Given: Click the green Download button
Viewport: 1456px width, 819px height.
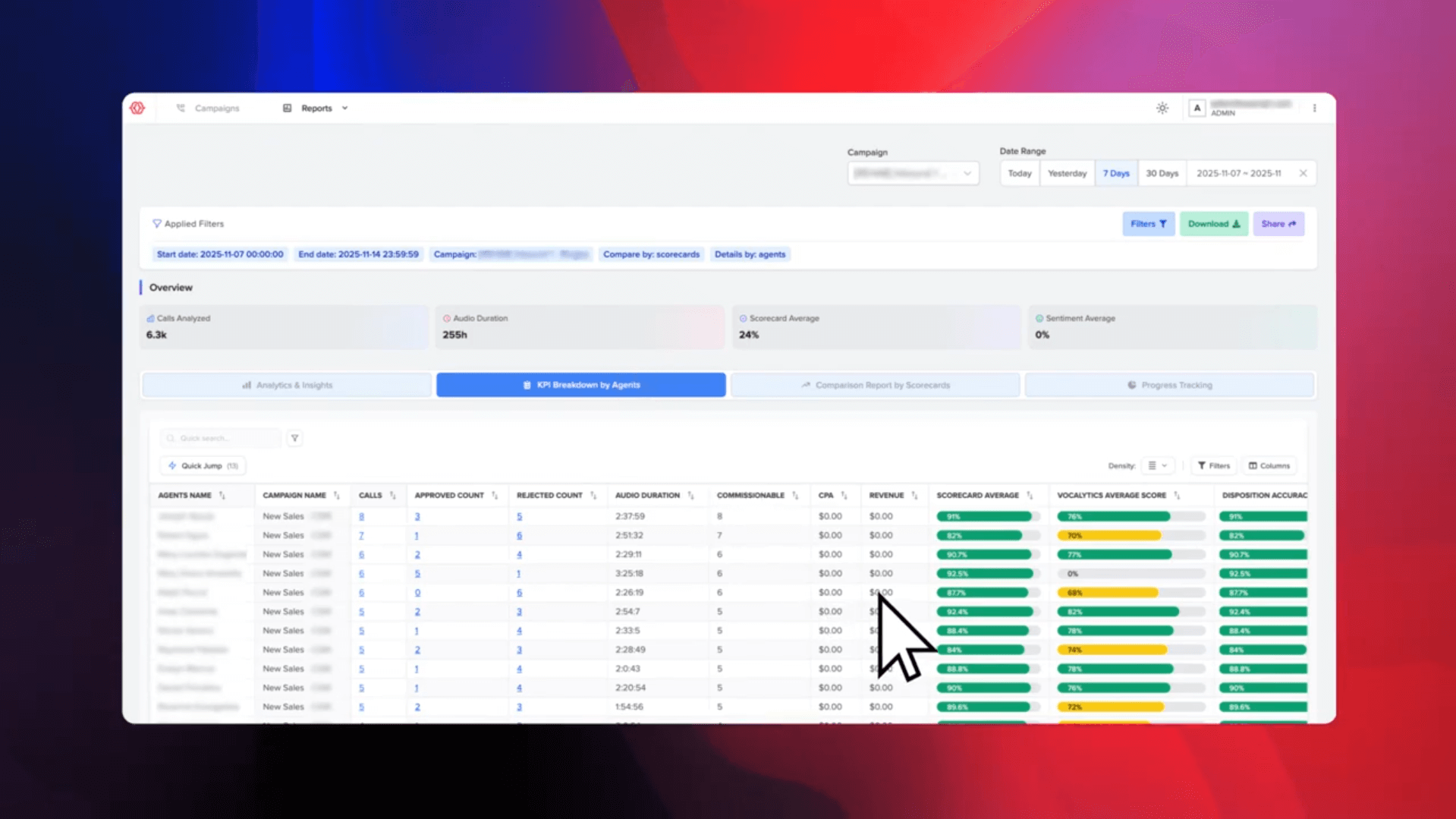Looking at the screenshot, I should pos(1213,224).
